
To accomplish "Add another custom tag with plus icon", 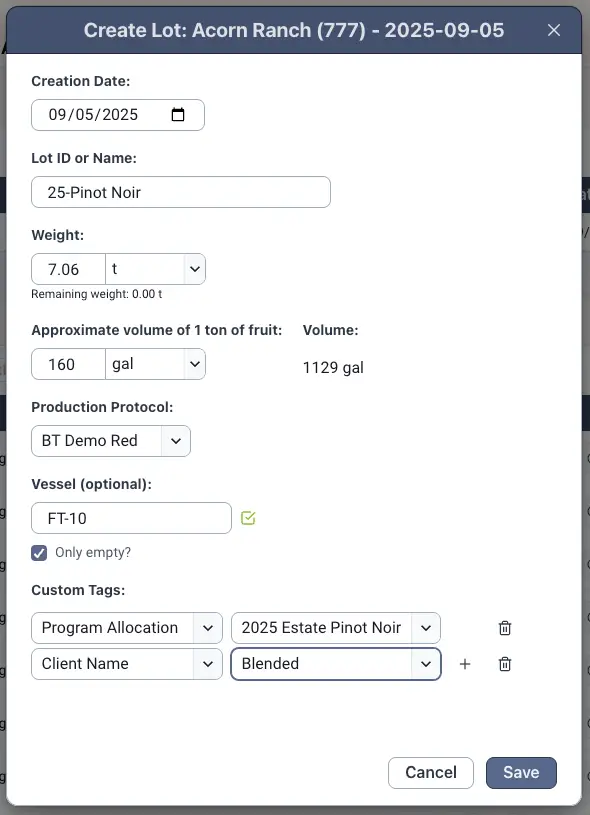I will point(465,664).
